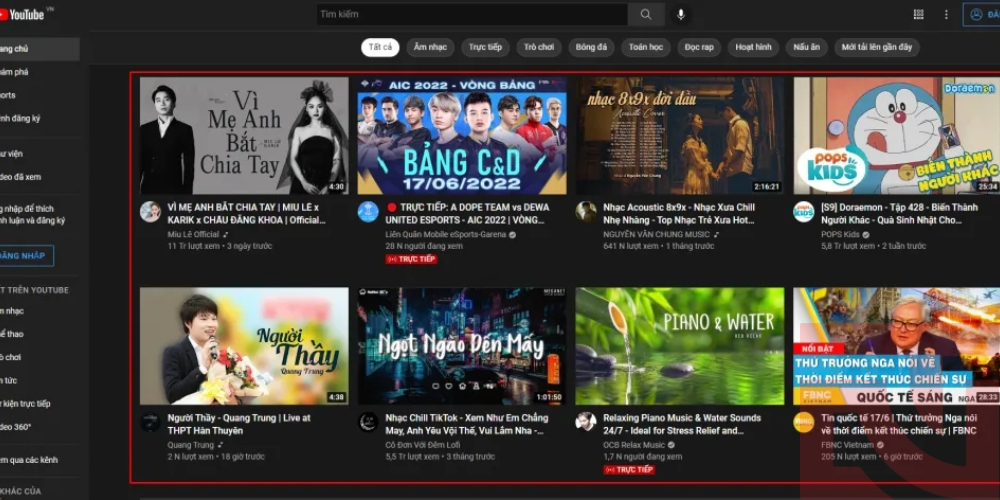Open Quang Trung channel avatar
This screenshot has height=500, width=1000.
coord(151,422)
